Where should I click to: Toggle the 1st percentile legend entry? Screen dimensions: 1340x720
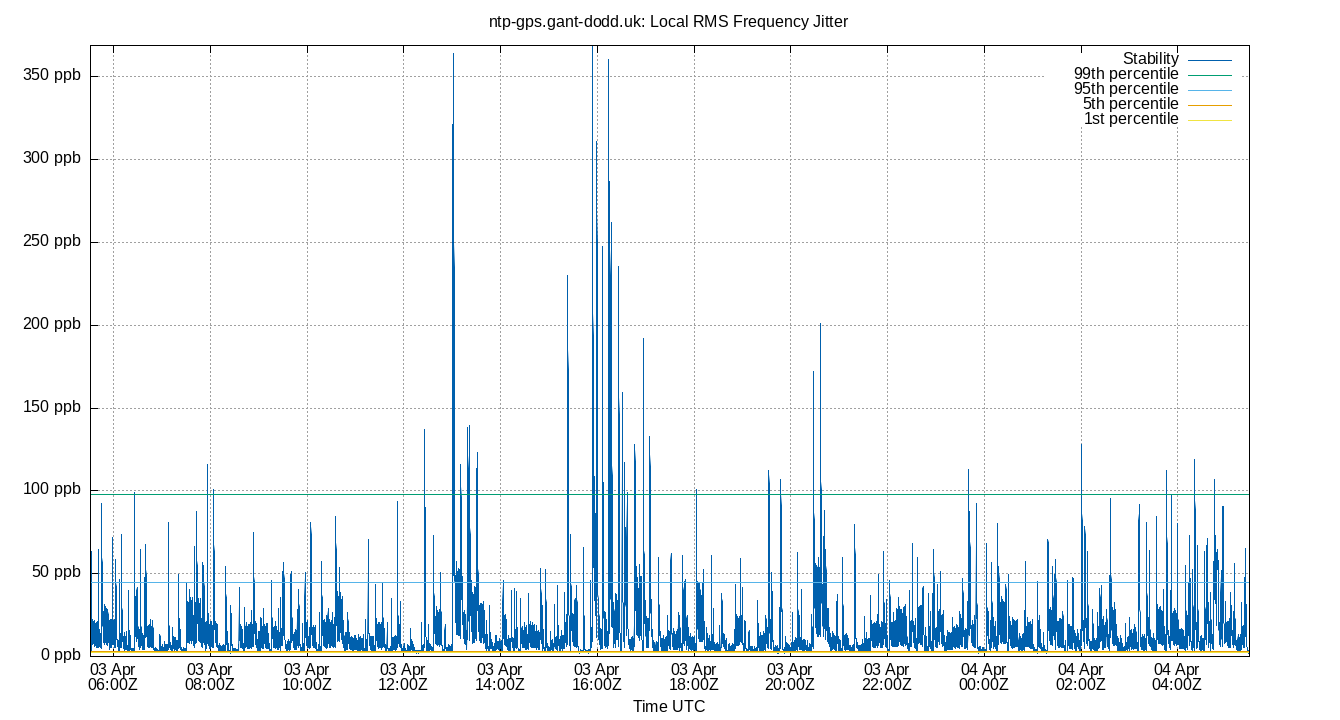coord(1131,118)
